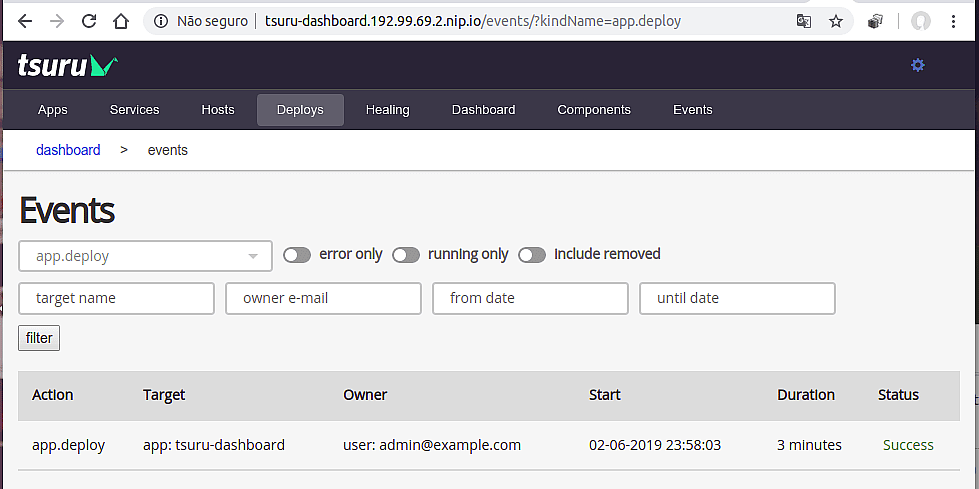The width and height of the screenshot is (979, 489).
Task: Enable the running only switch
Action: click(406, 255)
